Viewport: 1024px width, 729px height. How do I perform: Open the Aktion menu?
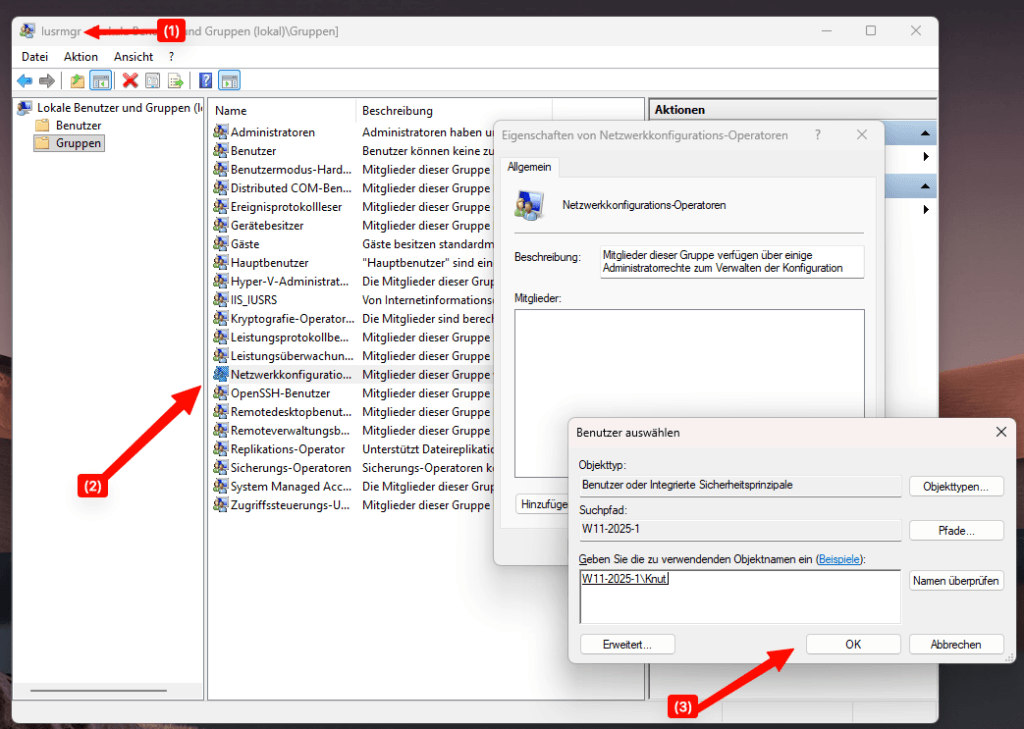81,57
